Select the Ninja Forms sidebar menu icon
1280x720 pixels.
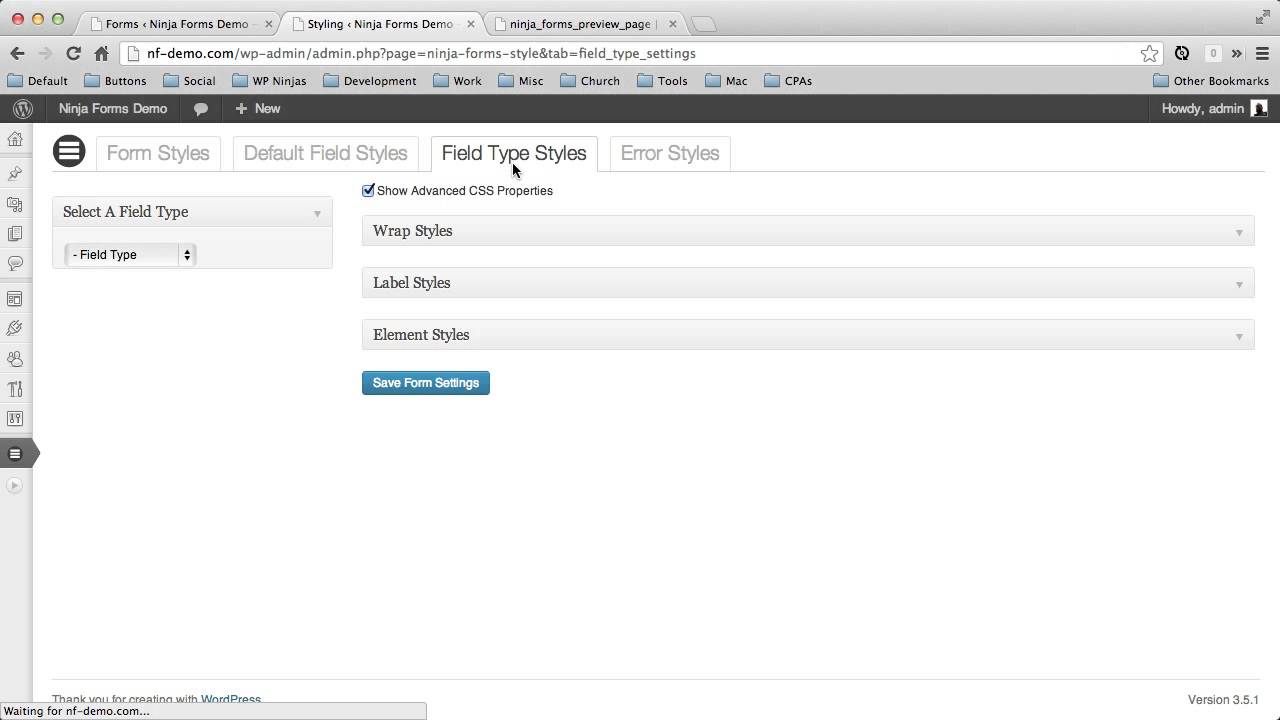click(x=15, y=454)
